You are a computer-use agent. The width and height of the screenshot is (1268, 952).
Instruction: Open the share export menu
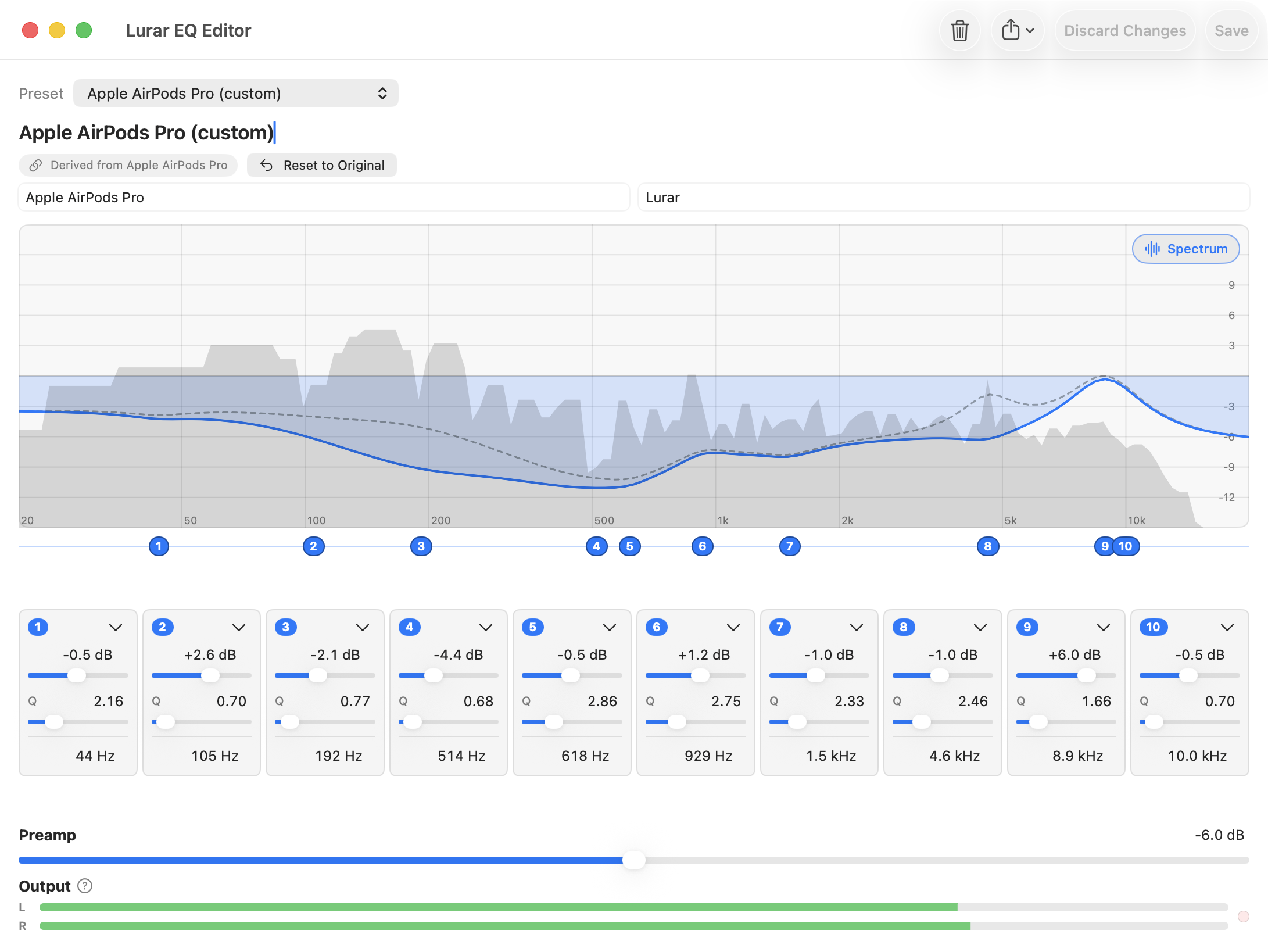pos(1018,31)
